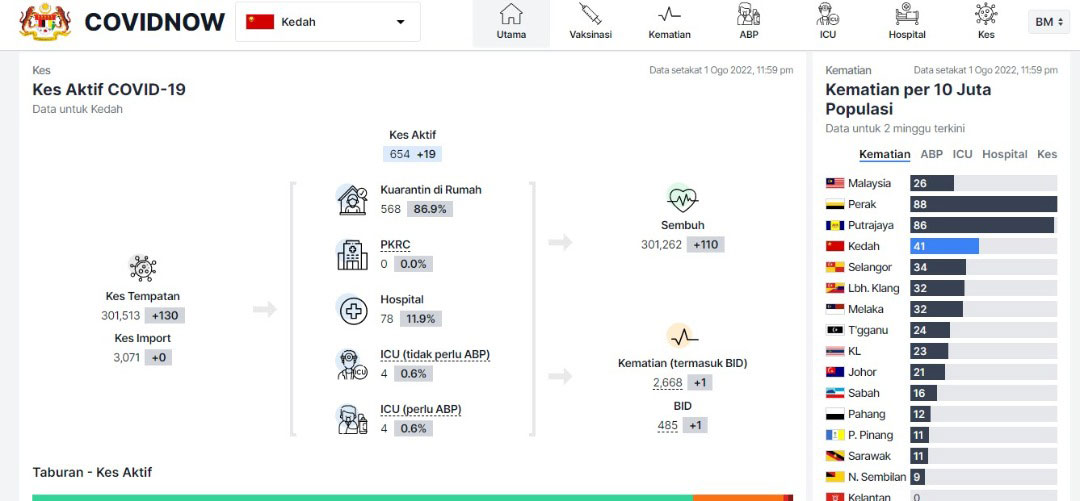Switch ranking to the ABP tab

(x=931, y=154)
